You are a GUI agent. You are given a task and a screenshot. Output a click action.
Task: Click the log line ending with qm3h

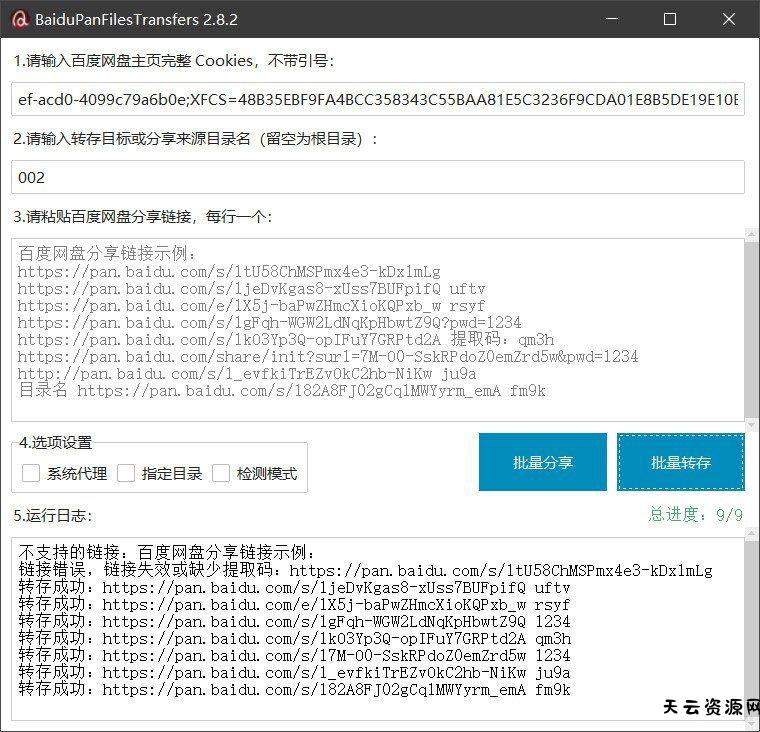(295, 638)
